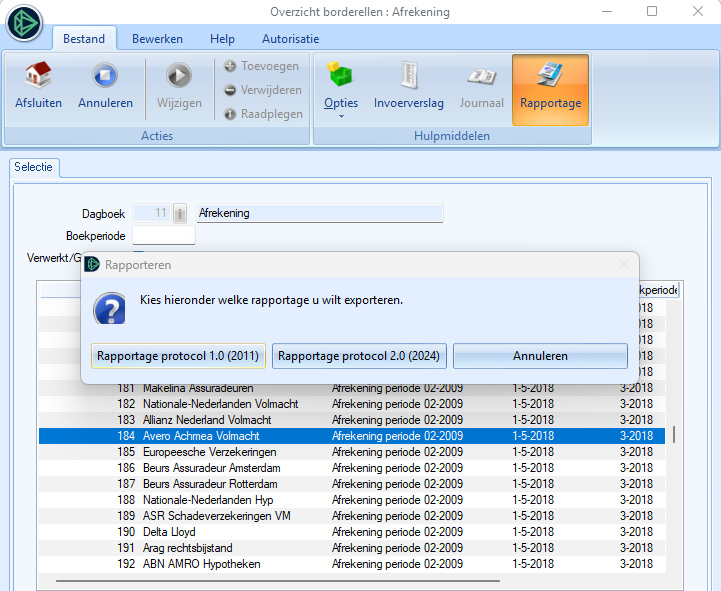
Task: Click the vertical scrollbar thumb of list
Action: 674,435
